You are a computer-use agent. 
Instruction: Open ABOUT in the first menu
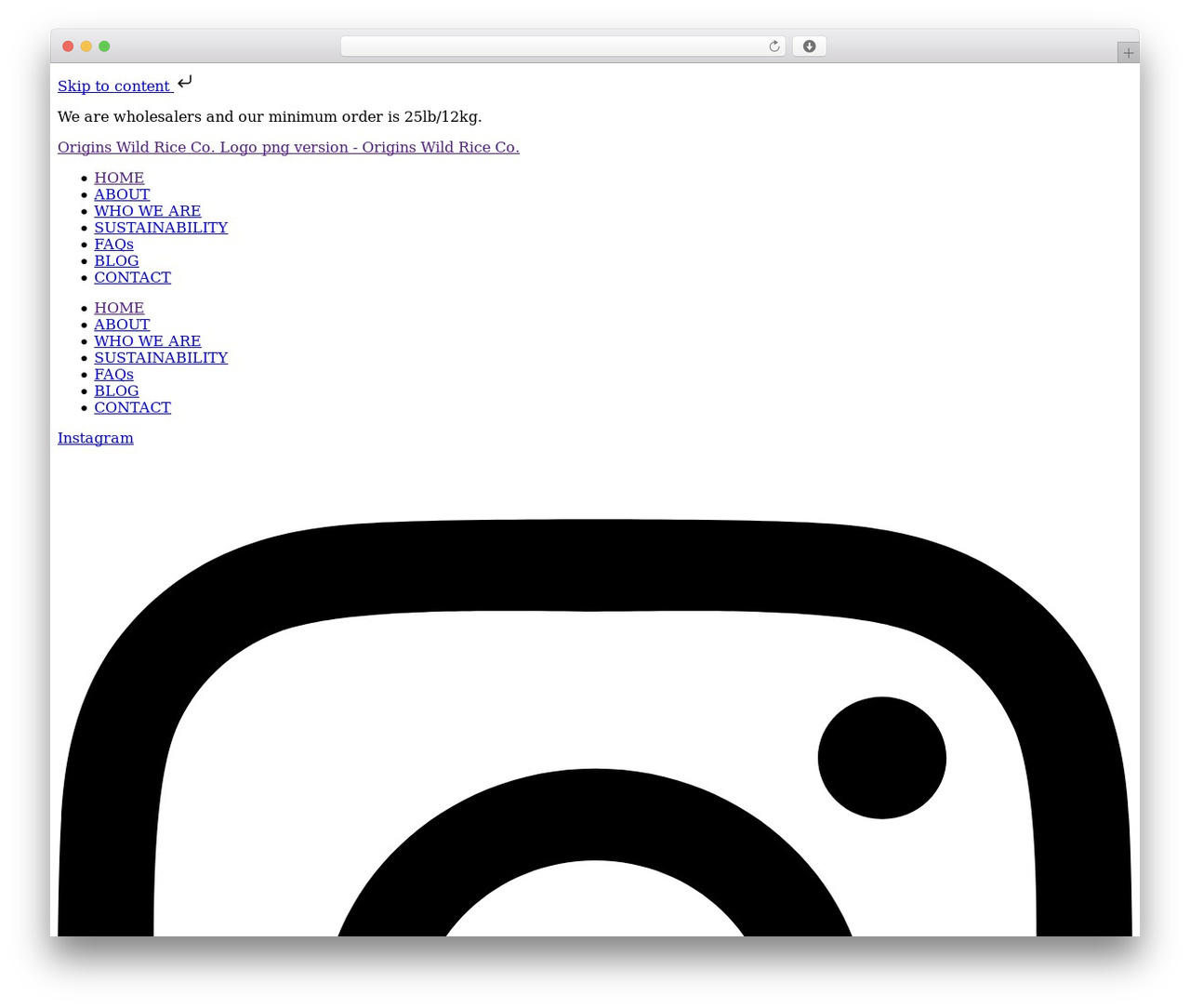click(x=122, y=194)
